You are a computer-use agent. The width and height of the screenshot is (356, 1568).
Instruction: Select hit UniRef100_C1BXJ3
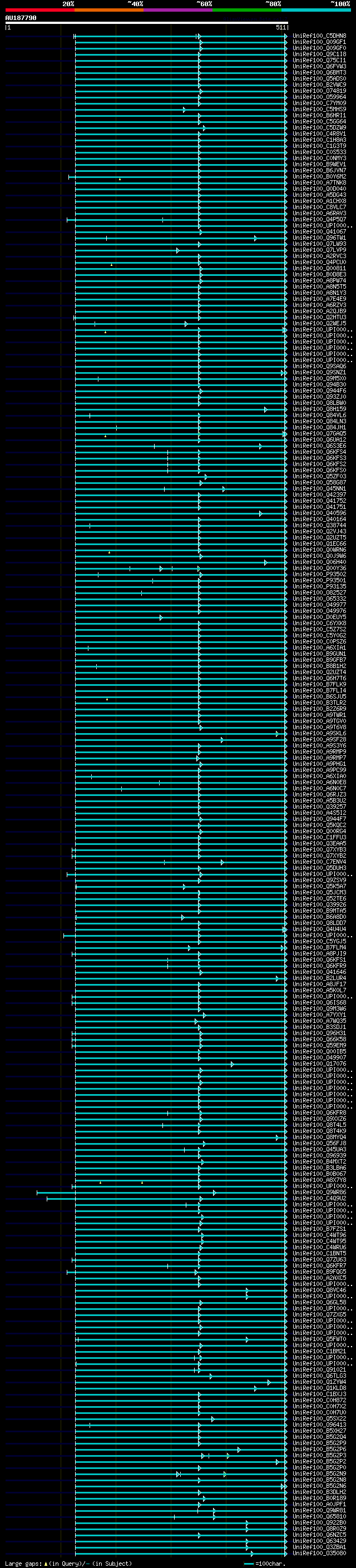point(319,1394)
